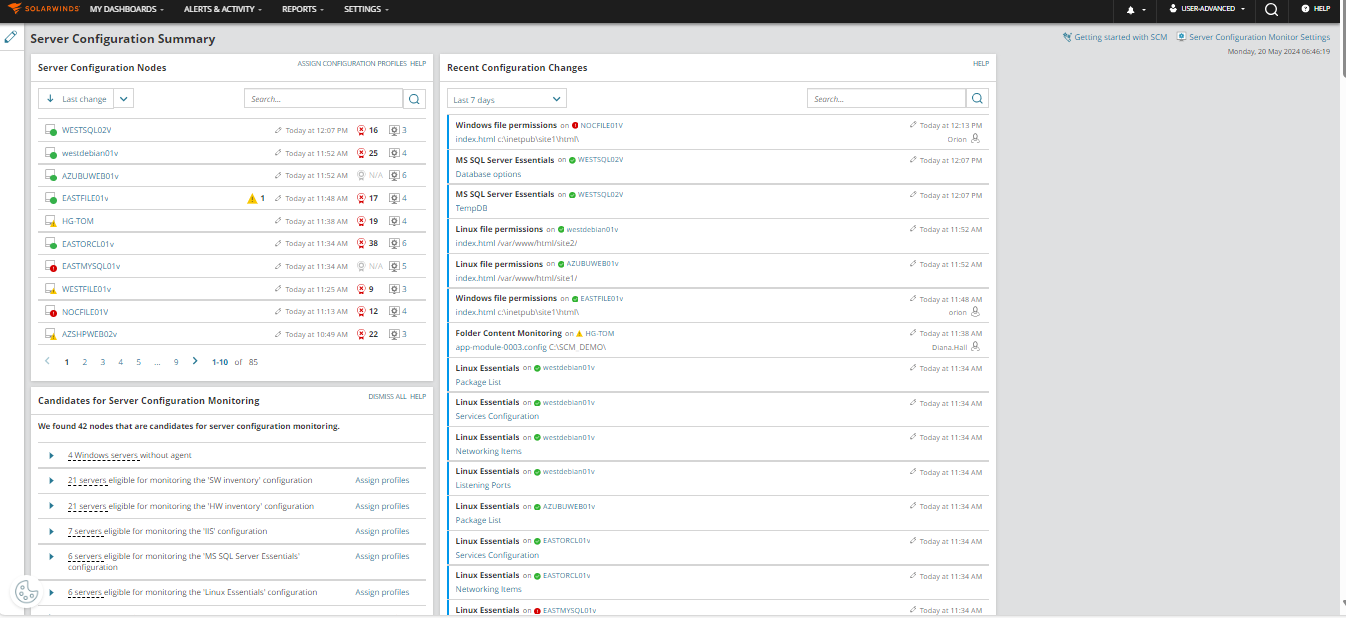Open the Alerts & Activity menu

coord(223,9)
